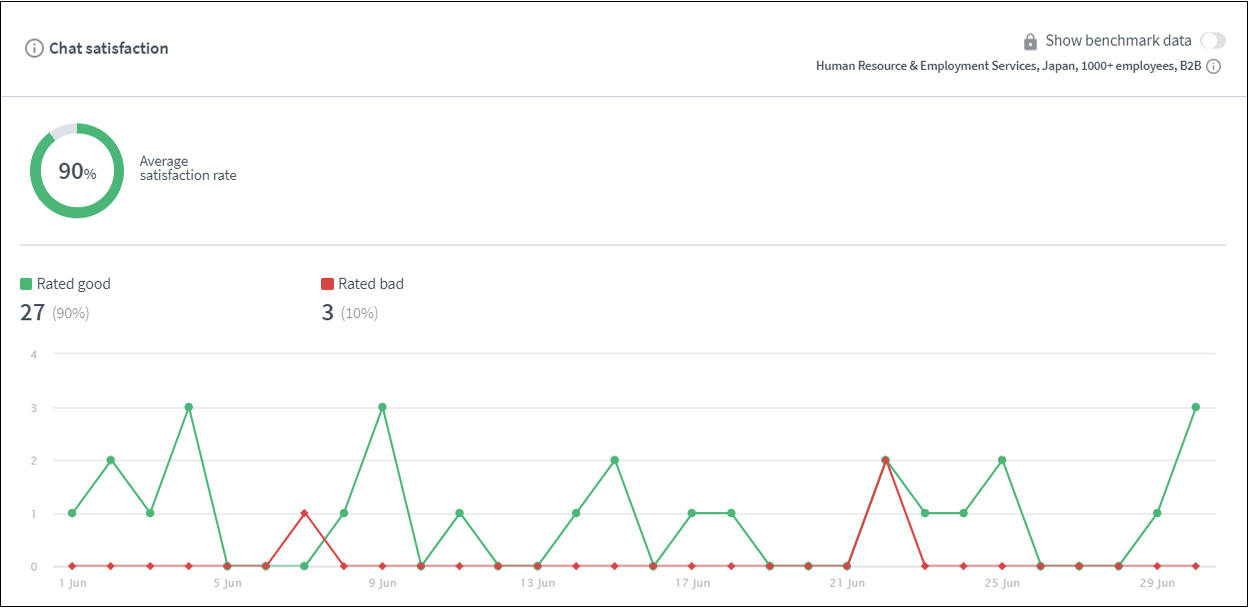Click the red data point on 7 Jun
Image resolution: width=1248 pixels, height=608 pixels.
point(305,513)
